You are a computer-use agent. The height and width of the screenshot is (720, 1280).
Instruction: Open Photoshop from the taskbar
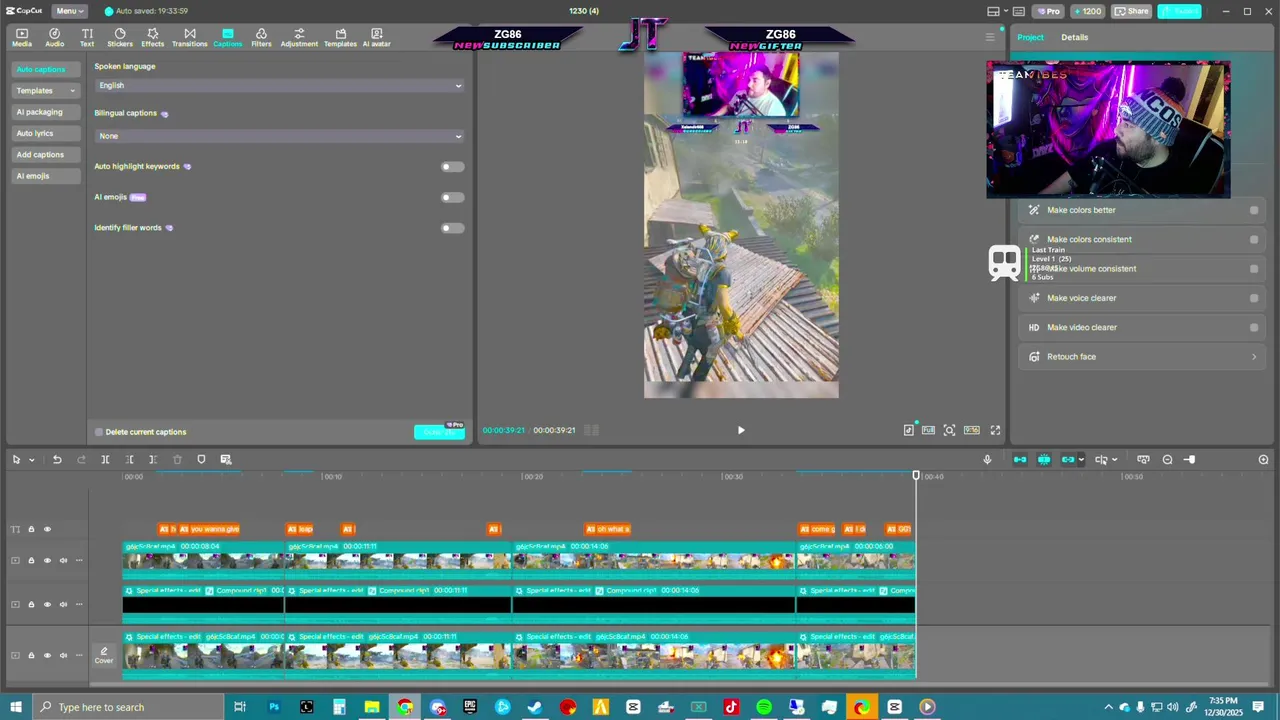[274, 707]
